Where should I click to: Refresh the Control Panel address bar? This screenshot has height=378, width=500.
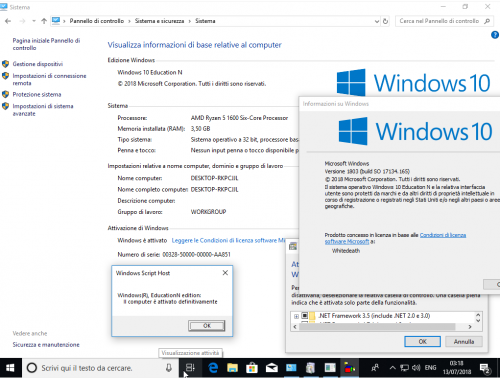coord(385,21)
